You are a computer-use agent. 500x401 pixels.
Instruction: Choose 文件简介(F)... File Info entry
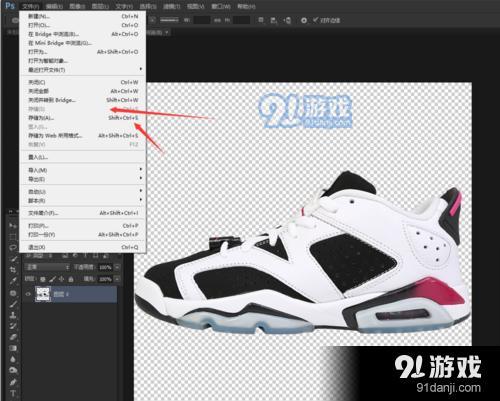coord(82,213)
